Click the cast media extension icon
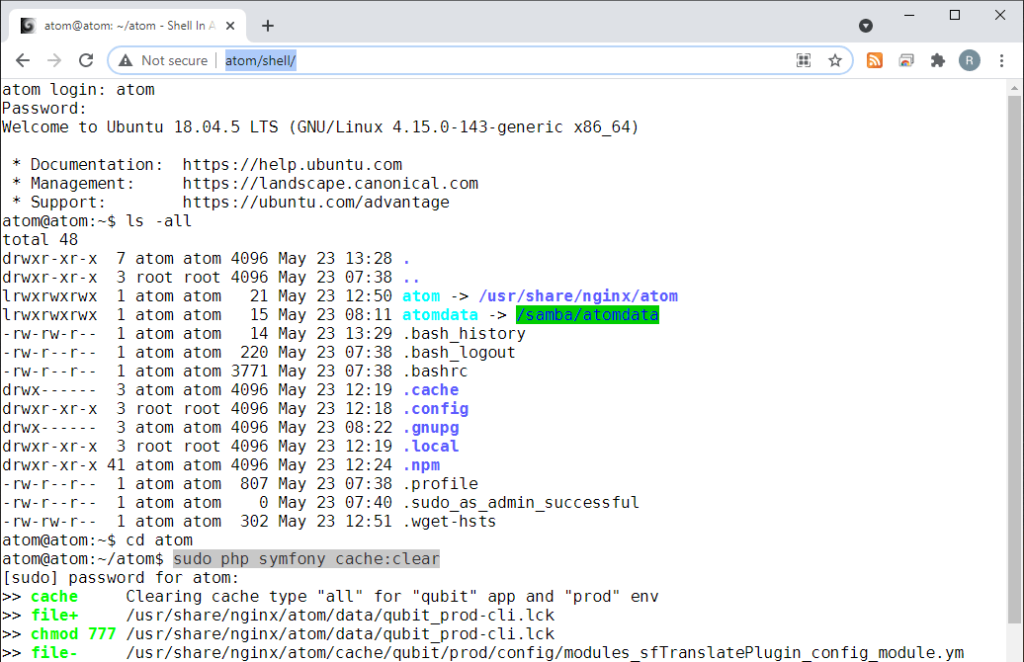The height and width of the screenshot is (662, 1024). (x=906, y=61)
